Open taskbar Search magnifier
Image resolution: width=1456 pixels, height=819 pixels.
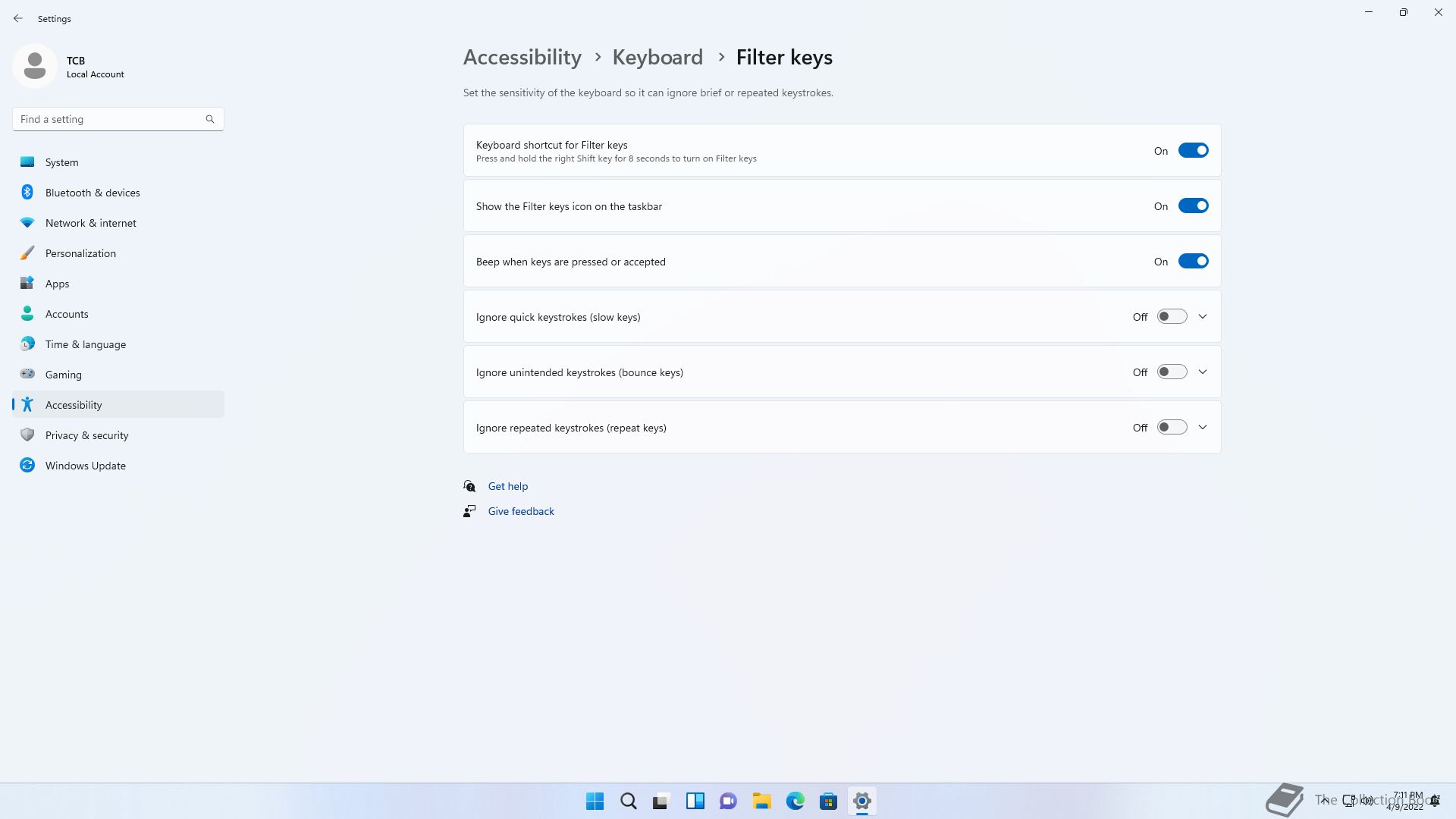coord(629,801)
